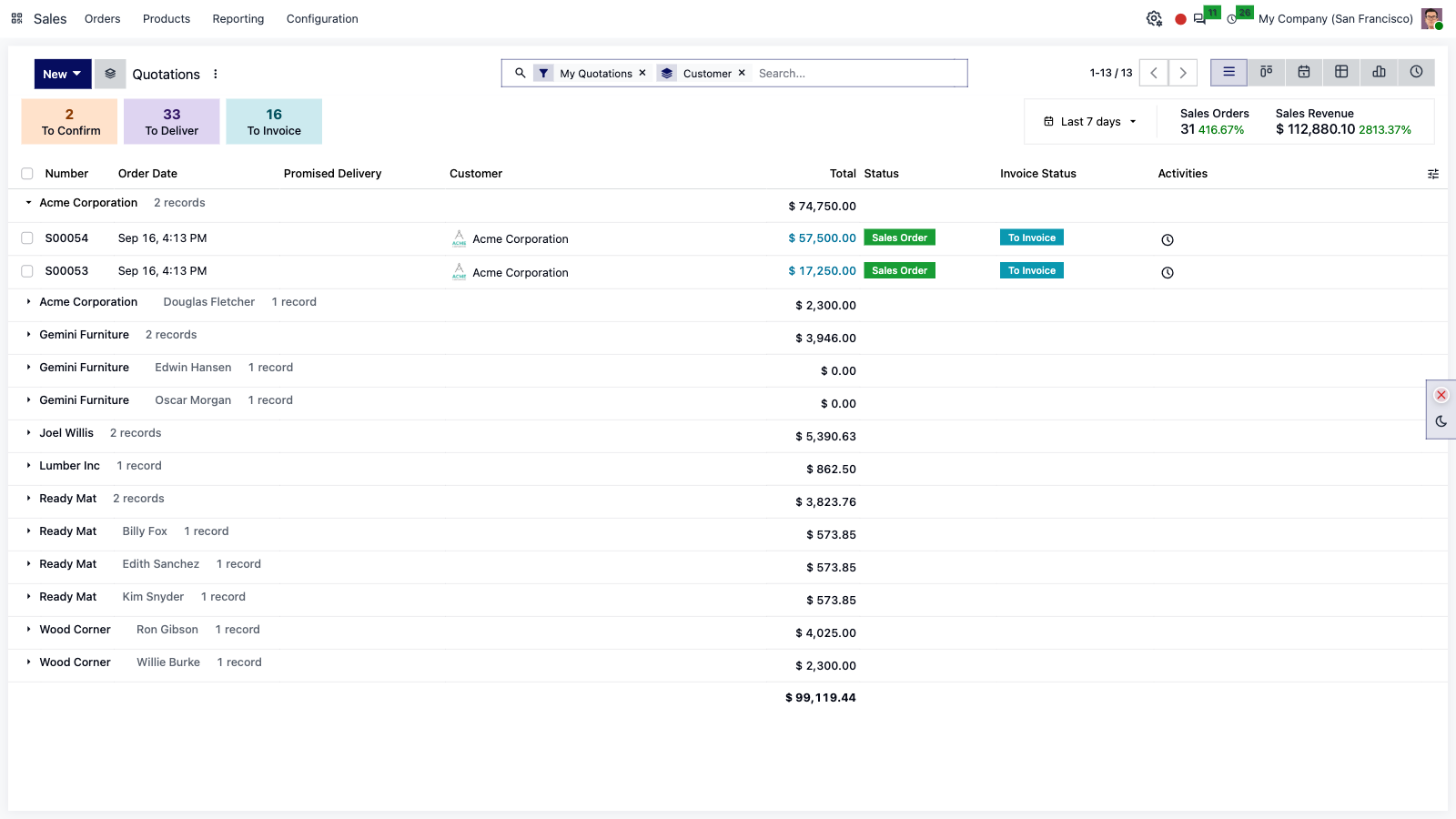This screenshot has height=819, width=1456.
Task: Switch to Activity view
Action: (x=1416, y=72)
